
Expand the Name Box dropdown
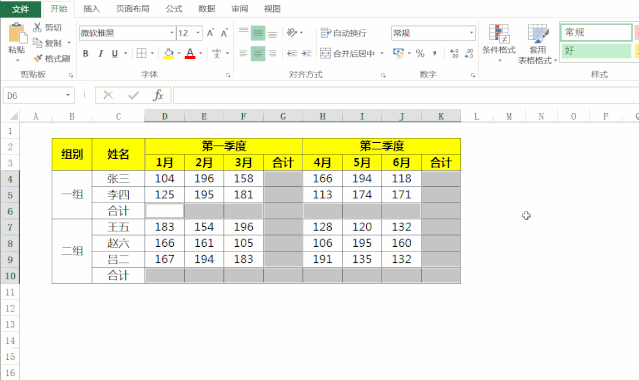click(68, 95)
